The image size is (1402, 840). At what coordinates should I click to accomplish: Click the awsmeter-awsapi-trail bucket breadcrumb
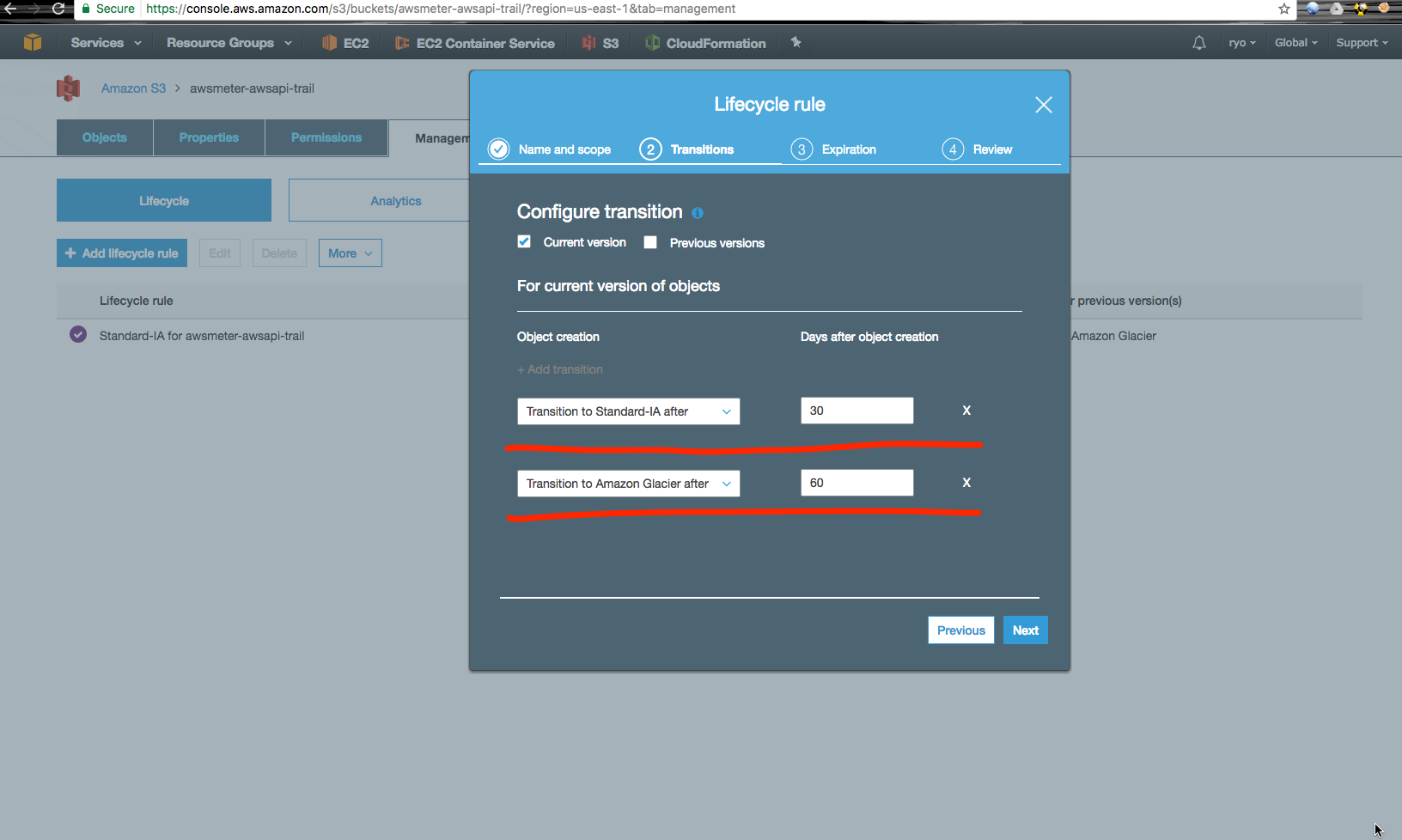click(x=252, y=88)
